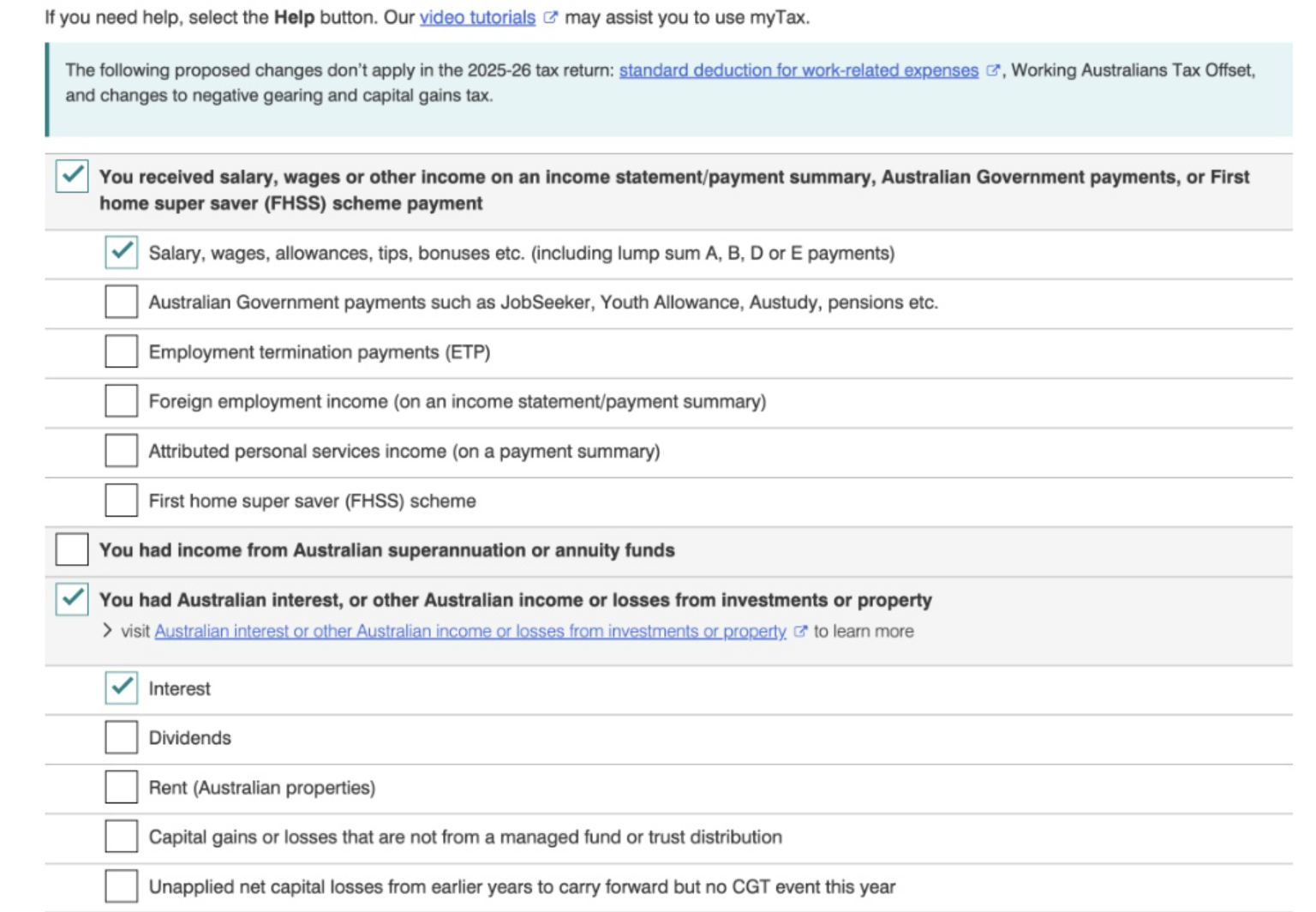This screenshot has height=912, width=1316.
Task: Visit Australian interest or other Australian income link
Action: (x=470, y=631)
